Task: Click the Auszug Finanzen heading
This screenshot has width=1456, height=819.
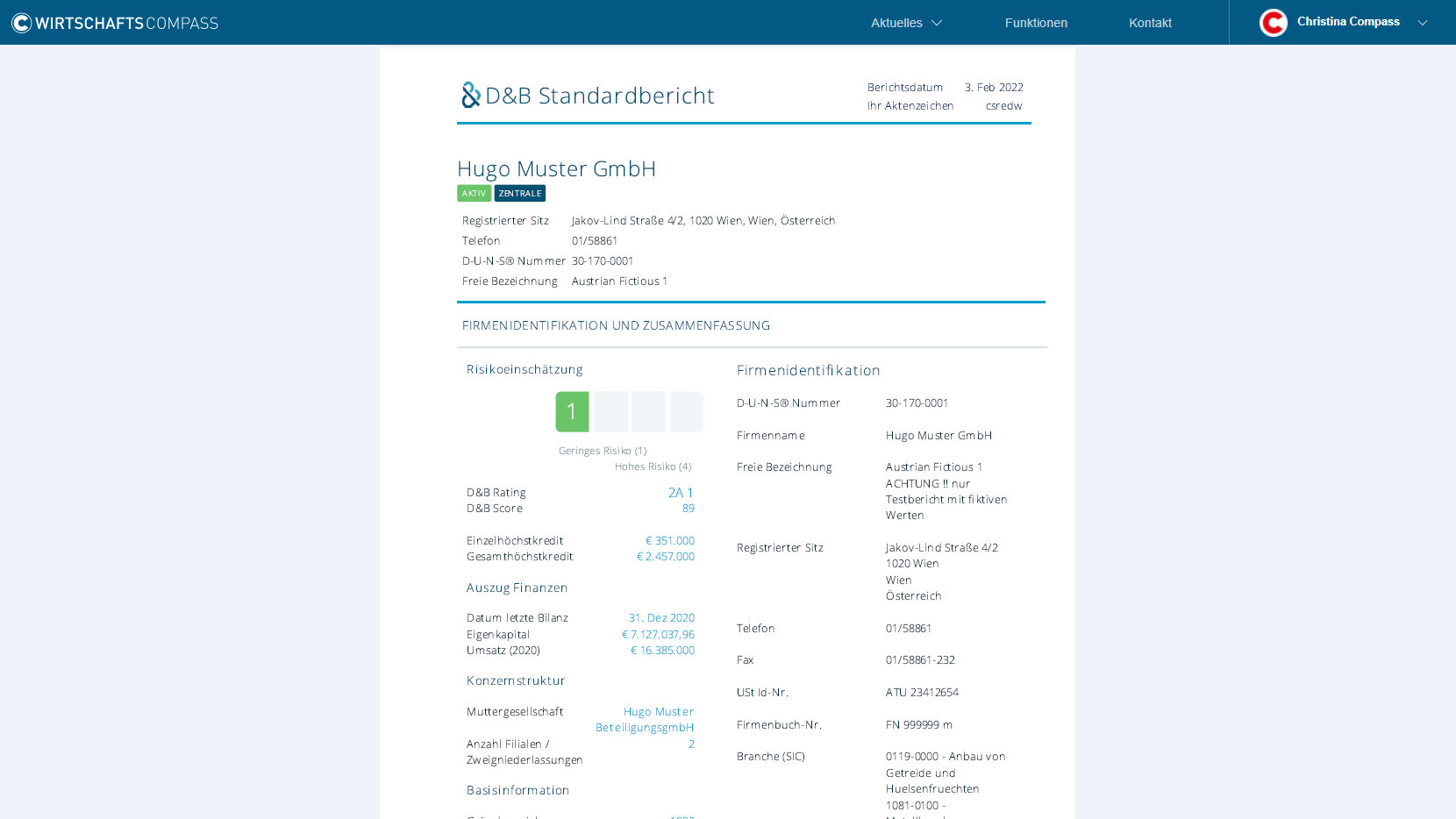Action: tap(517, 588)
